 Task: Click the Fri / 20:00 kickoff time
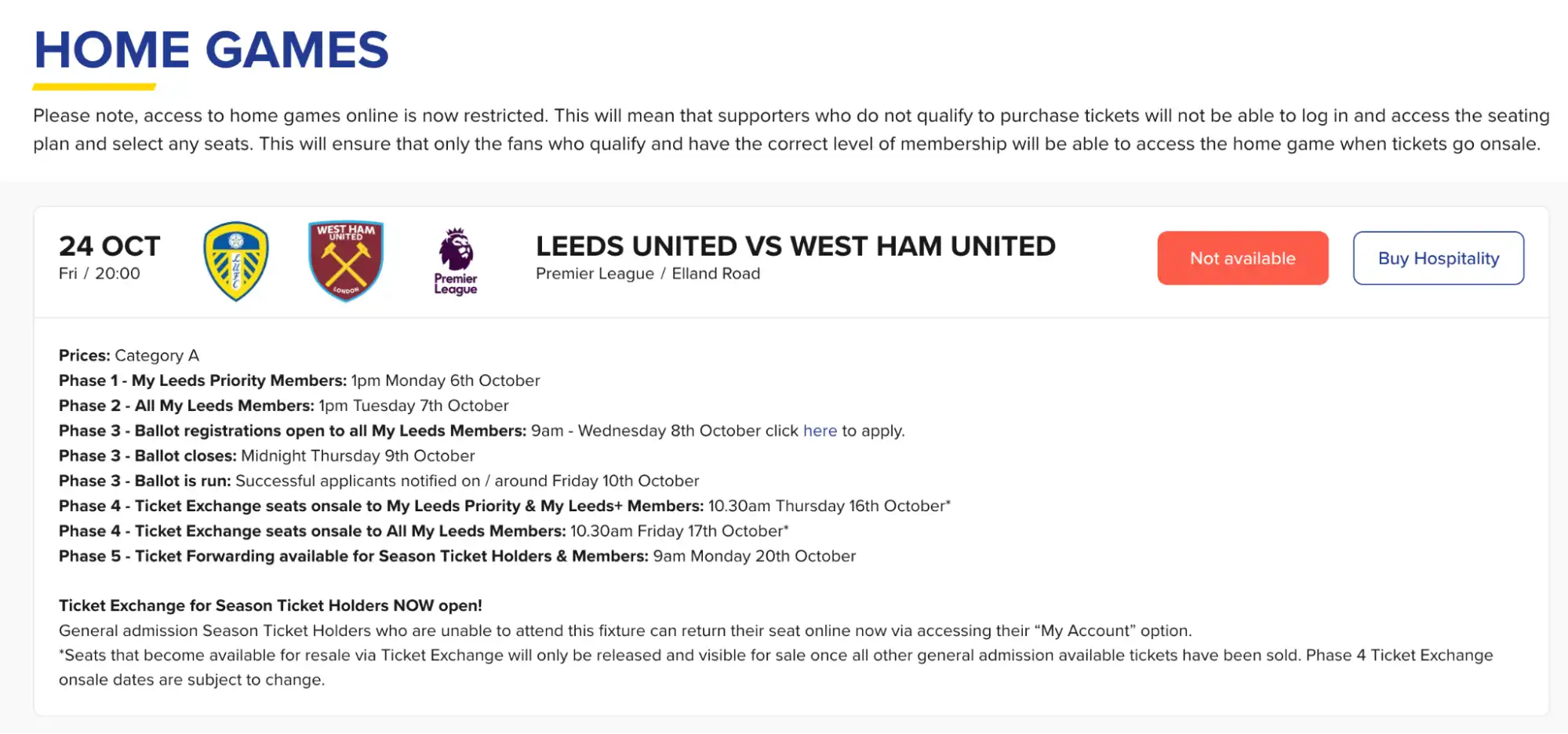pyautogui.click(x=100, y=274)
